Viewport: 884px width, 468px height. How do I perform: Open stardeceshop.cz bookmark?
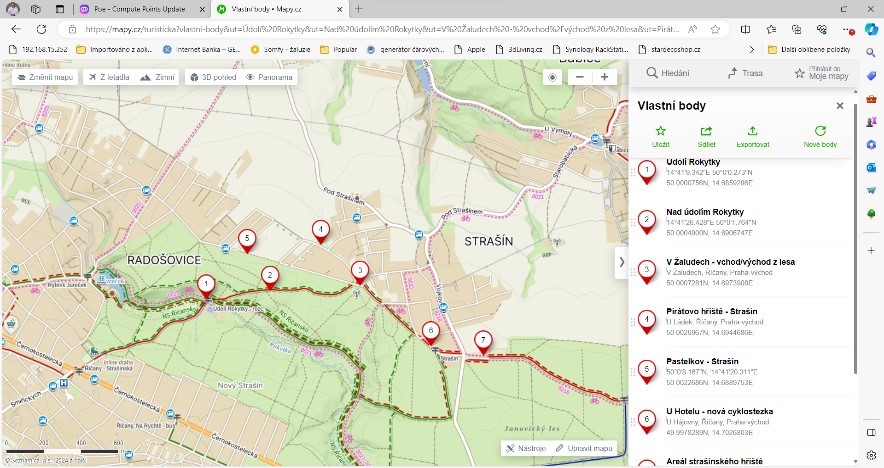pos(670,50)
